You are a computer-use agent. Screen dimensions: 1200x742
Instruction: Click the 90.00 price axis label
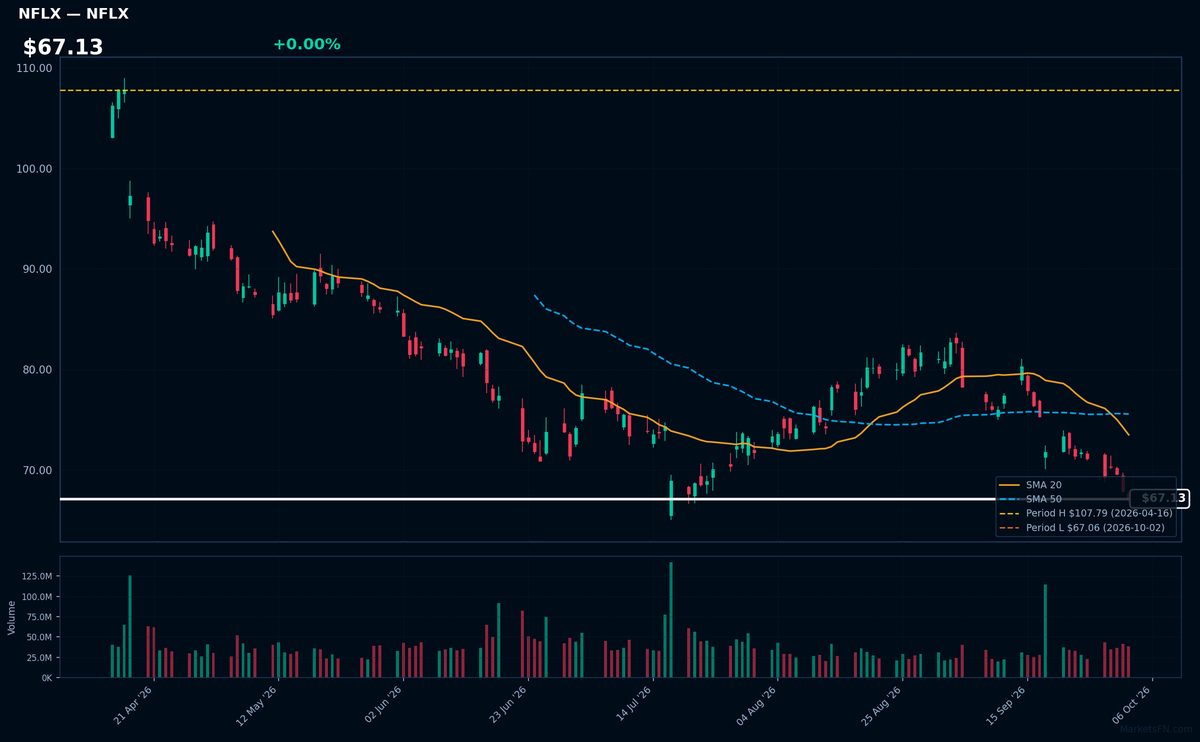[x=38, y=270]
